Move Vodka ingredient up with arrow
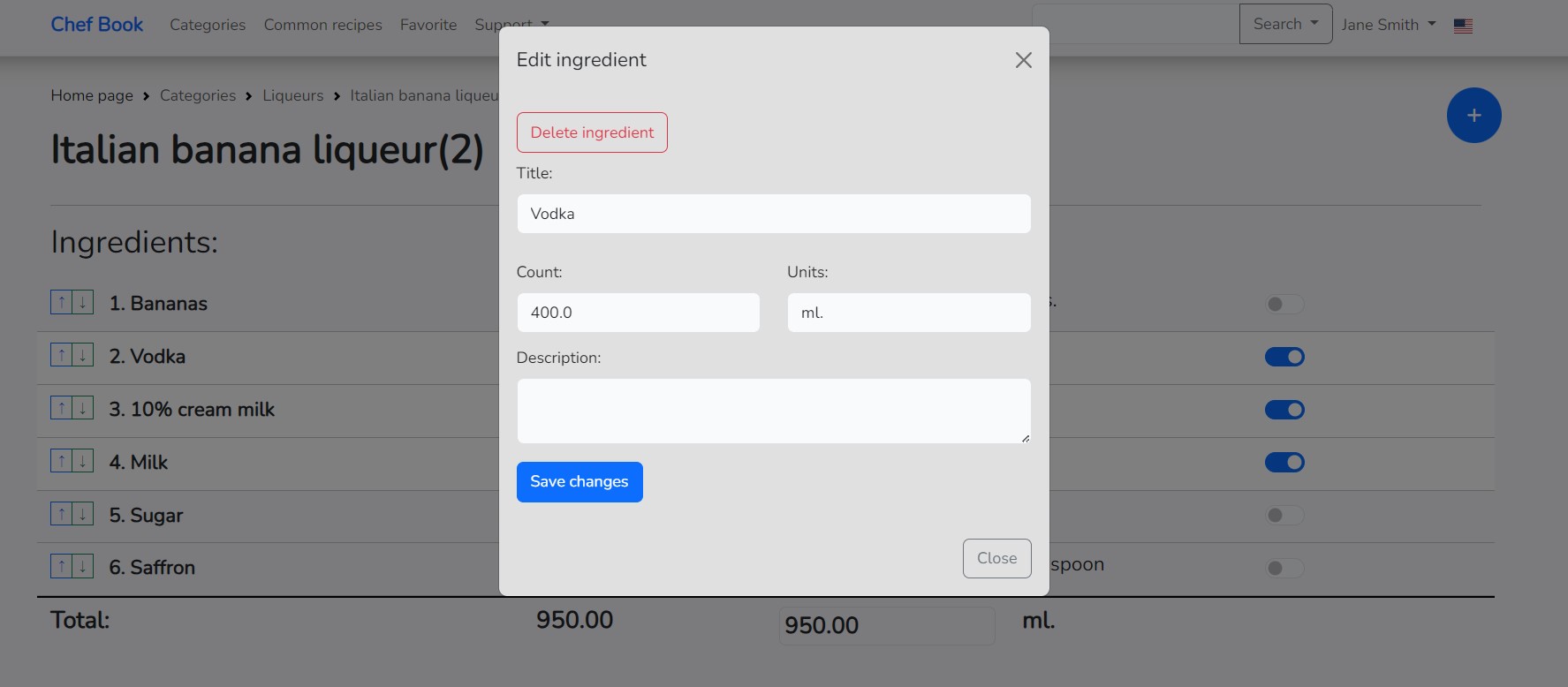Screen dimensions: 1568x687 [x=61, y=356]
